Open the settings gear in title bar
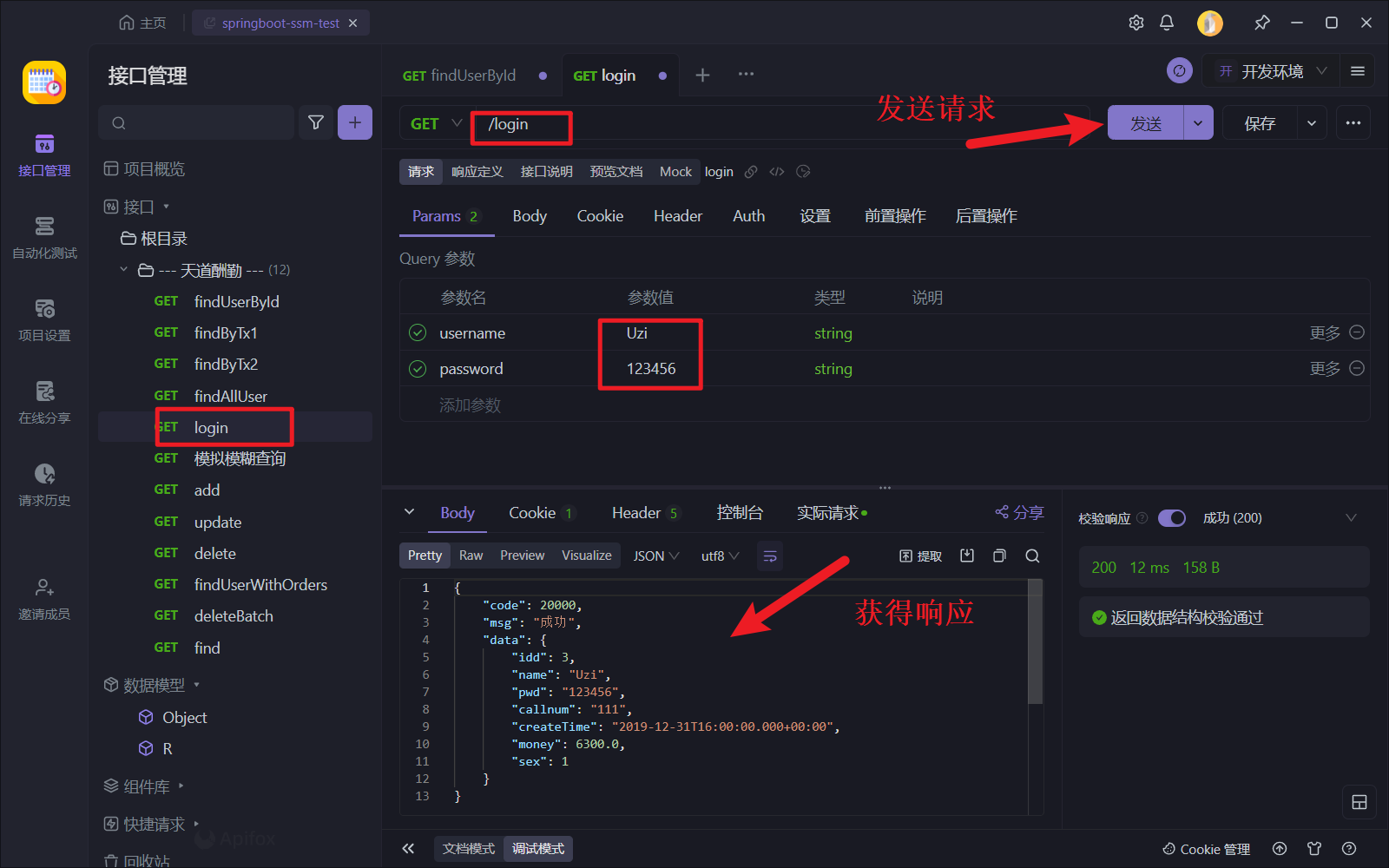1389x868 pixels. coord(1136,23)
